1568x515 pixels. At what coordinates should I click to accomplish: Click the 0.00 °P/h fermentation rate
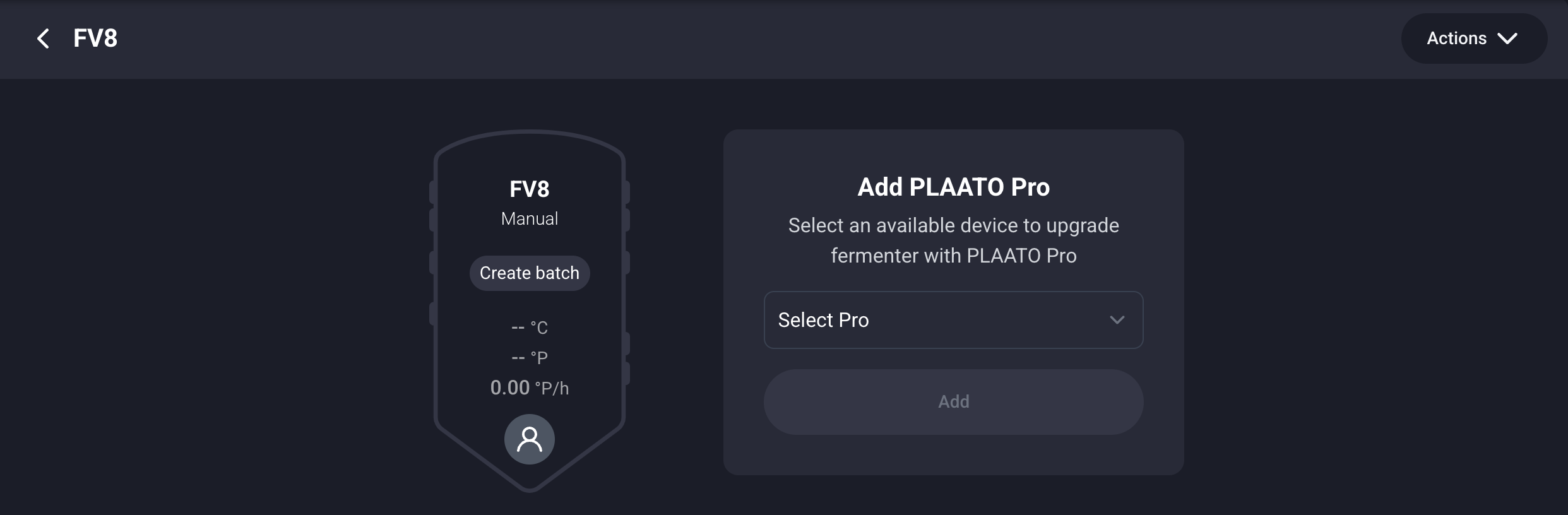coord(529,388)
